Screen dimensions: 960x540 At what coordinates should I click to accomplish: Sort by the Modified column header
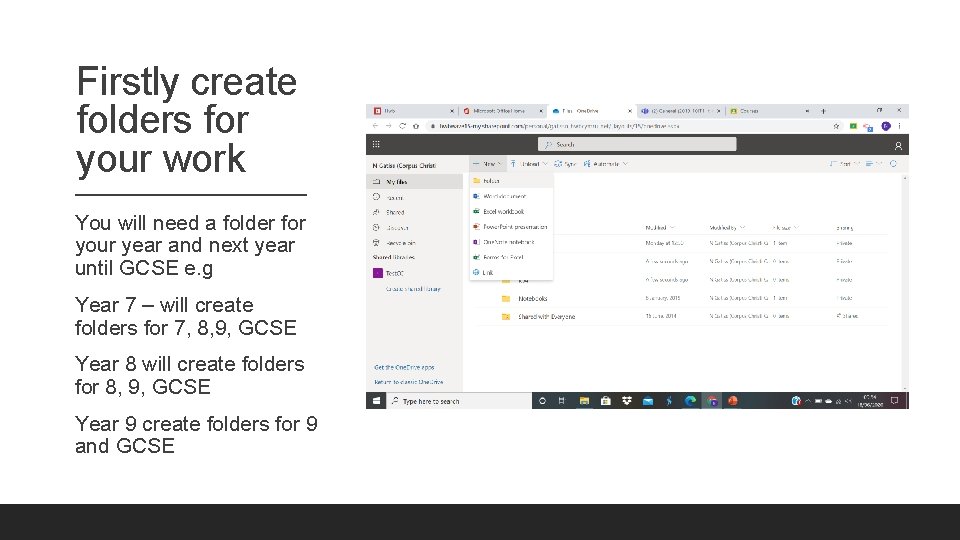659,228
